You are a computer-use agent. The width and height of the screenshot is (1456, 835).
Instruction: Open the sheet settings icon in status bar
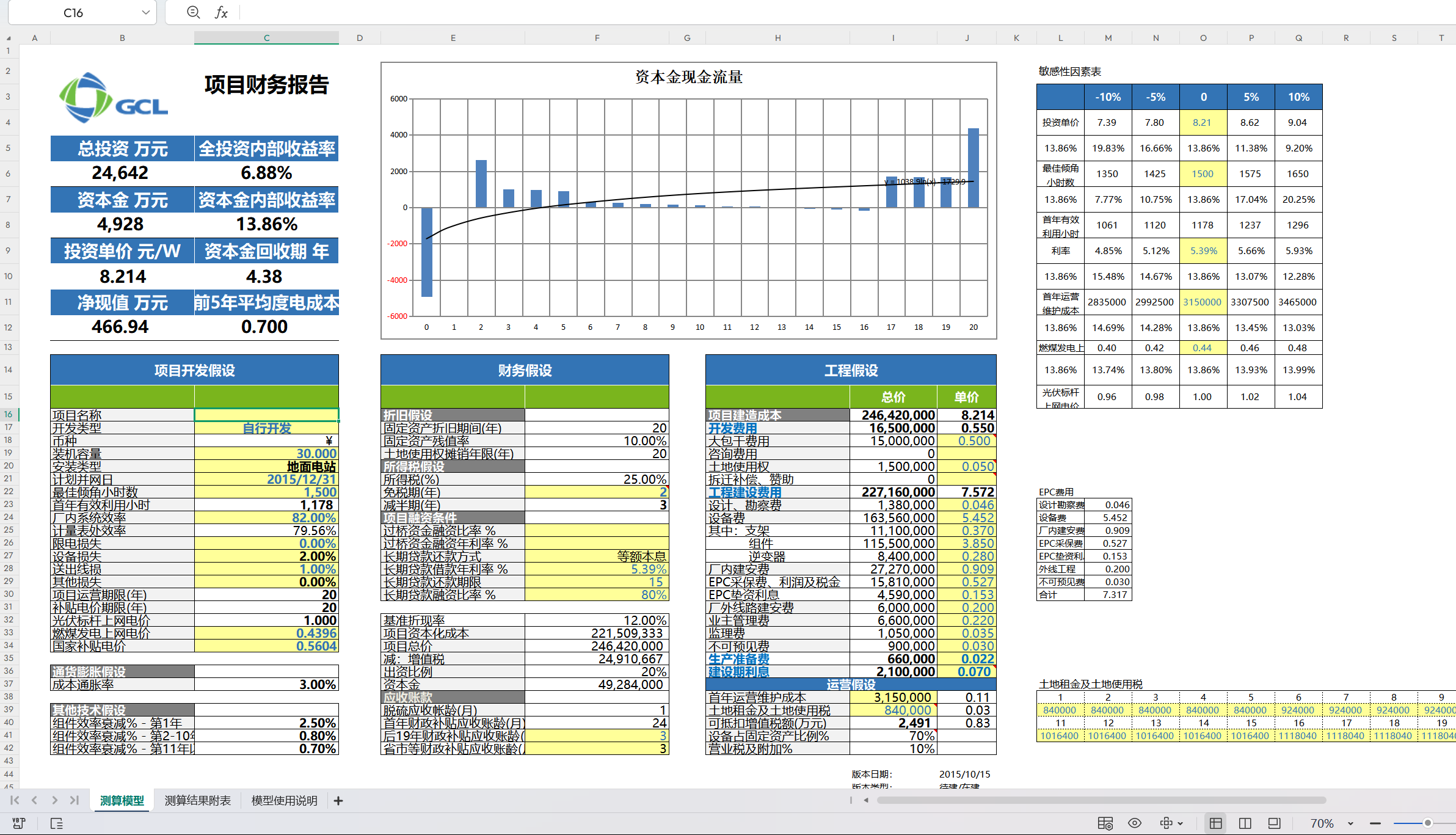pyautogui.click(x=1105, y=823)
